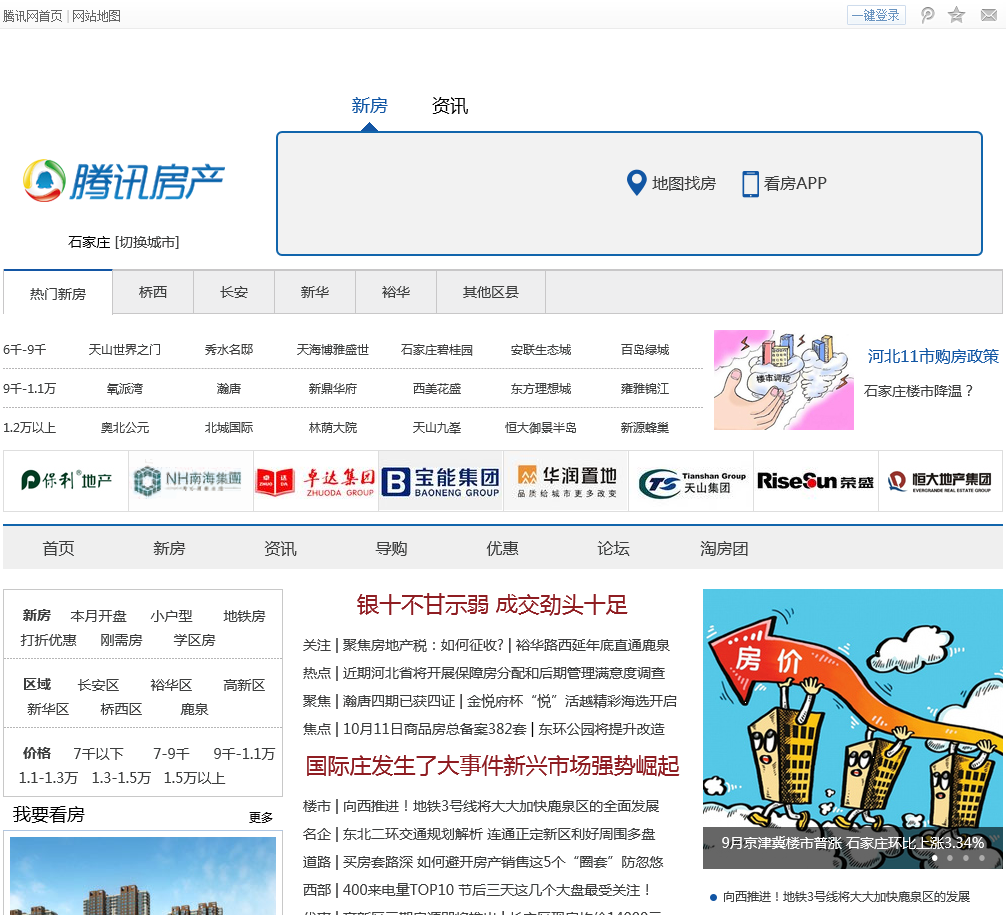
Task: Select first carousel dot on banner
Action: coord(935,858)
